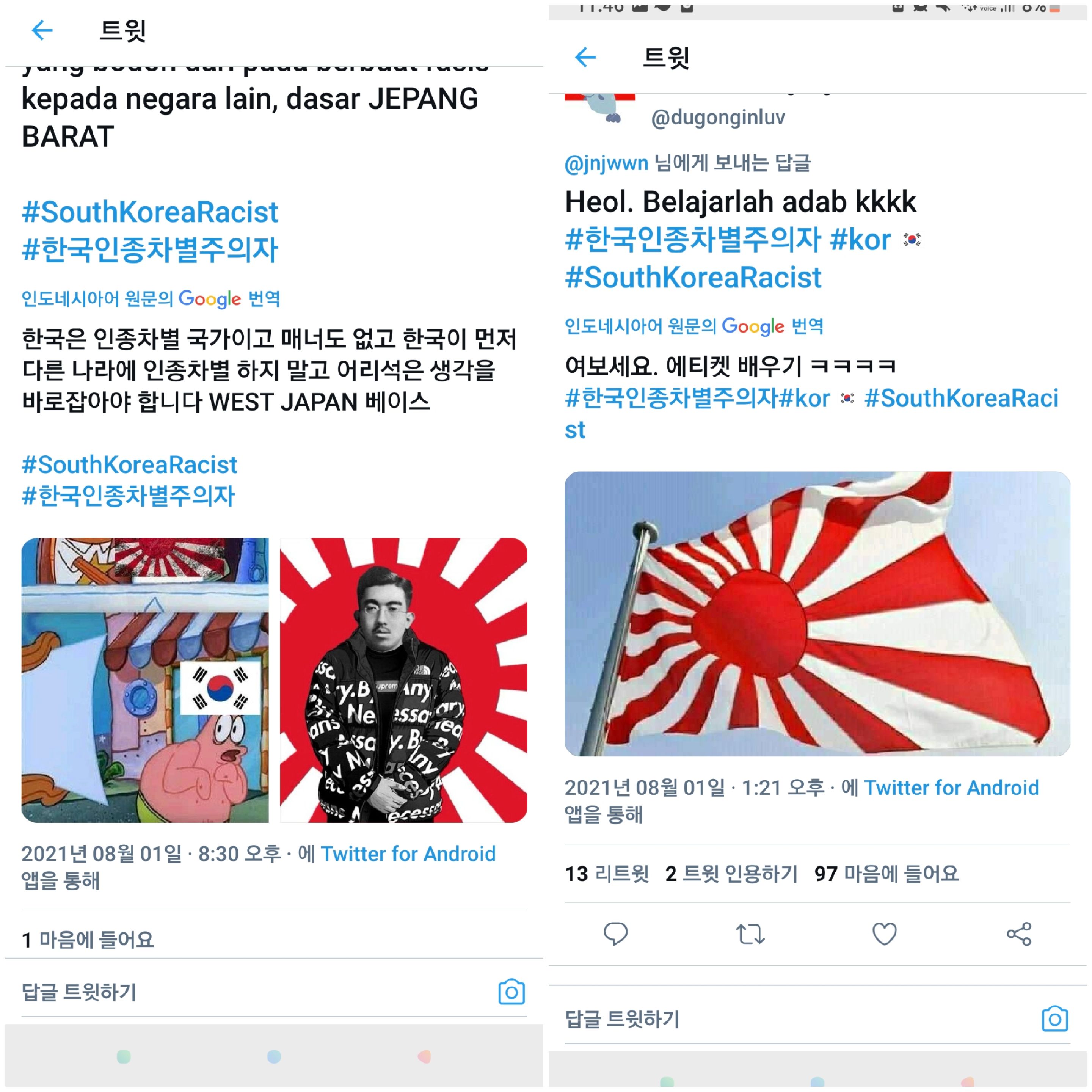The width and height of the screenshot is (1092, 1092).
Task: Tap the back arrow in right tweet header
Action: (x=585, y=57)
